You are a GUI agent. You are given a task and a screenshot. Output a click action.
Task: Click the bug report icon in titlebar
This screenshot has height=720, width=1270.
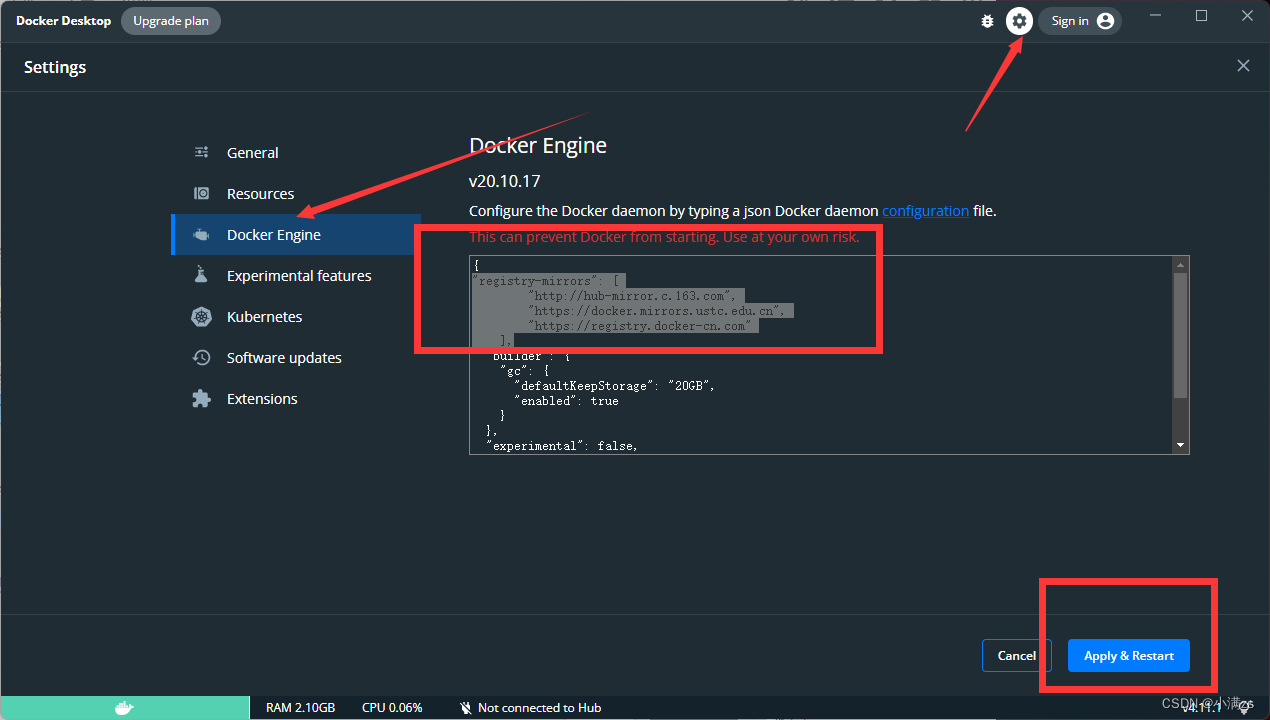coord(987,20)
